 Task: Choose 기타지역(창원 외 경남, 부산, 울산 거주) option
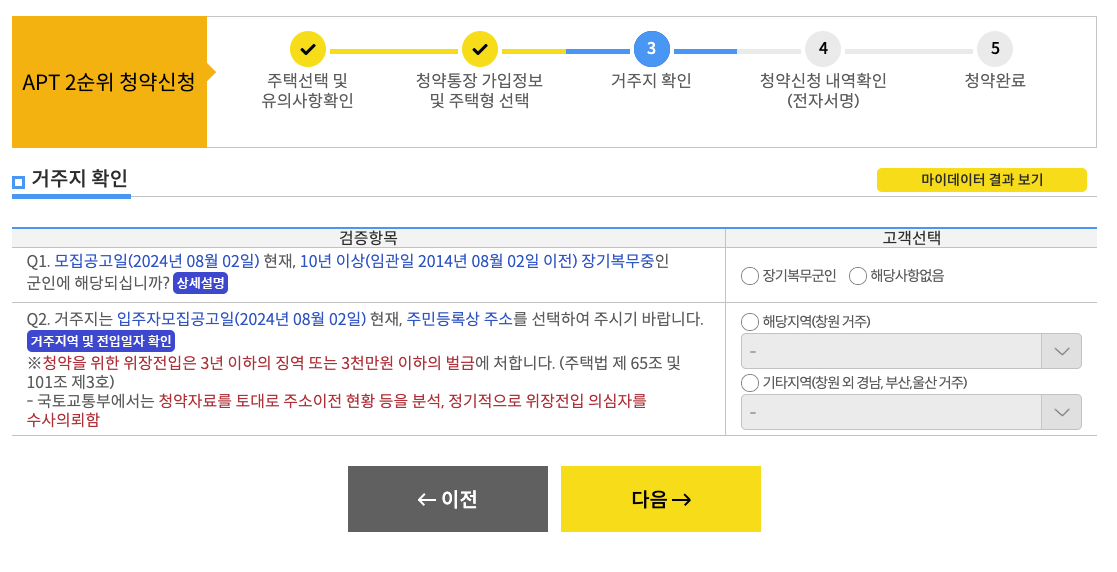pos(749,383)
